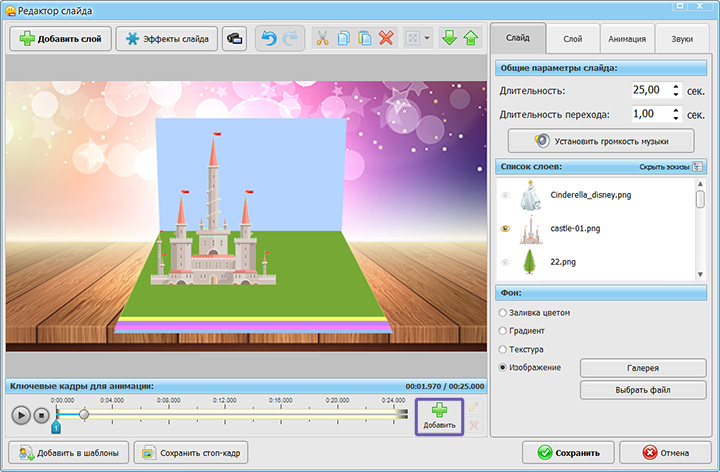Viewport: 720px width, 472px height.
Task: Decrease the transition duration with the down stepper
Action: click(x=676, y=118)
